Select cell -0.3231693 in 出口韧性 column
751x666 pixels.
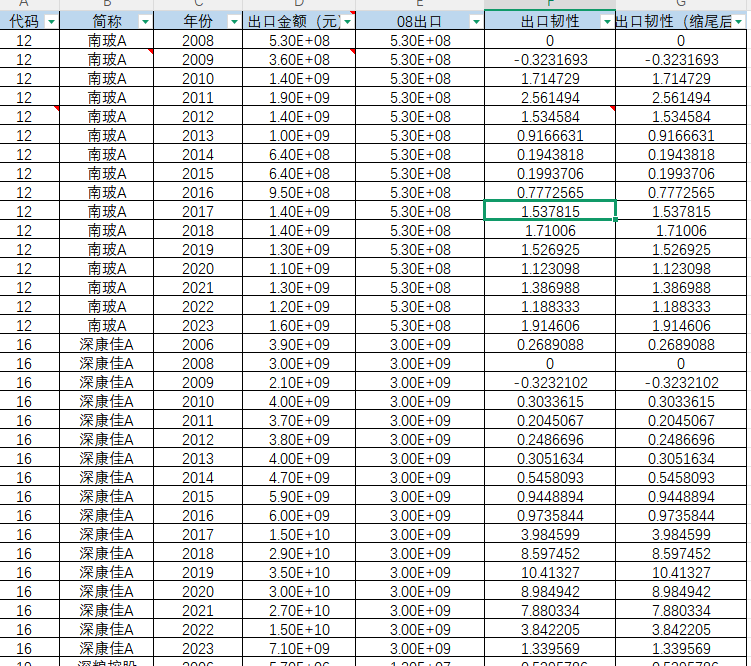coord(550,59)
